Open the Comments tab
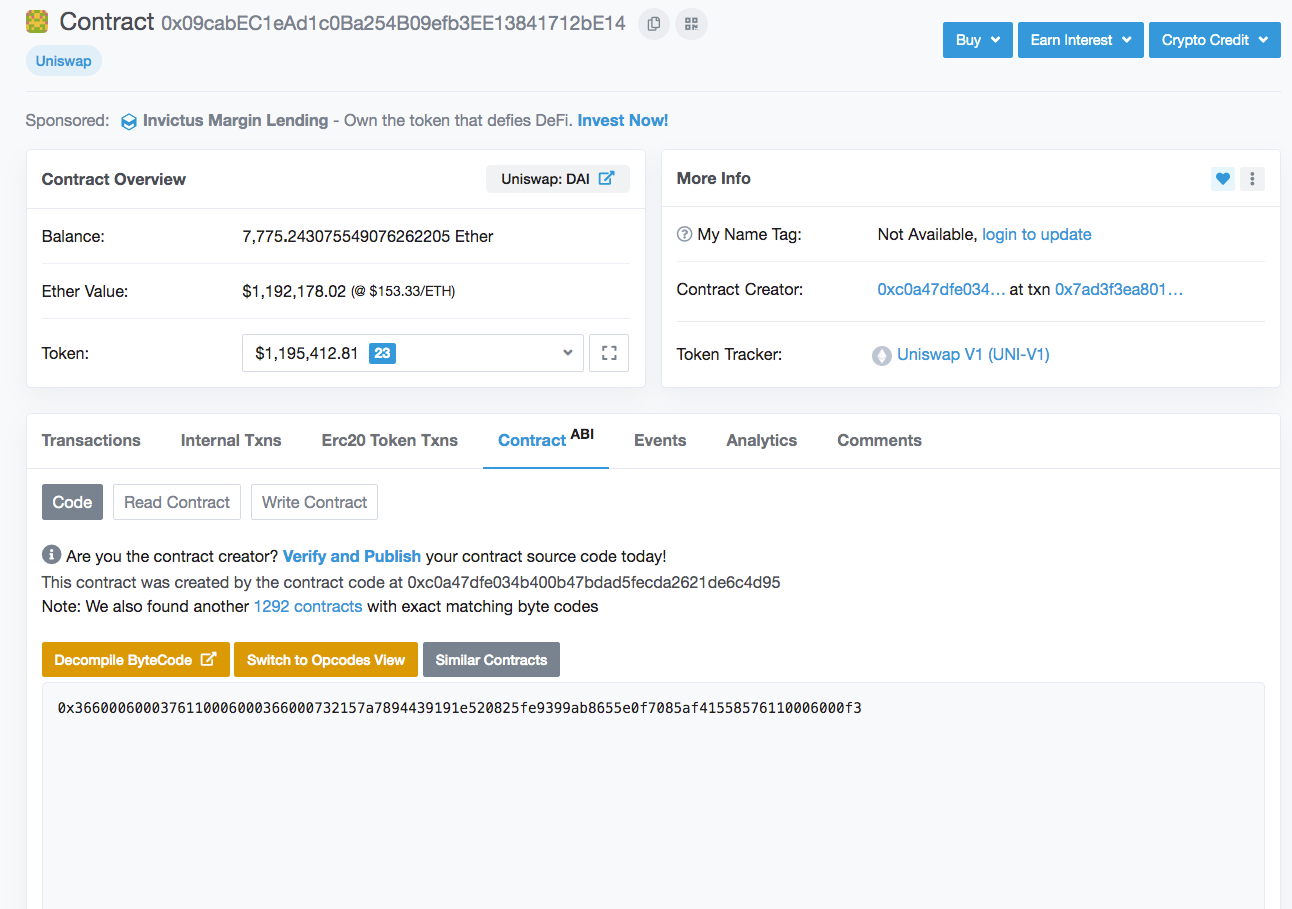The width and height of the screenshot is (1292, 909). point(880,440)
